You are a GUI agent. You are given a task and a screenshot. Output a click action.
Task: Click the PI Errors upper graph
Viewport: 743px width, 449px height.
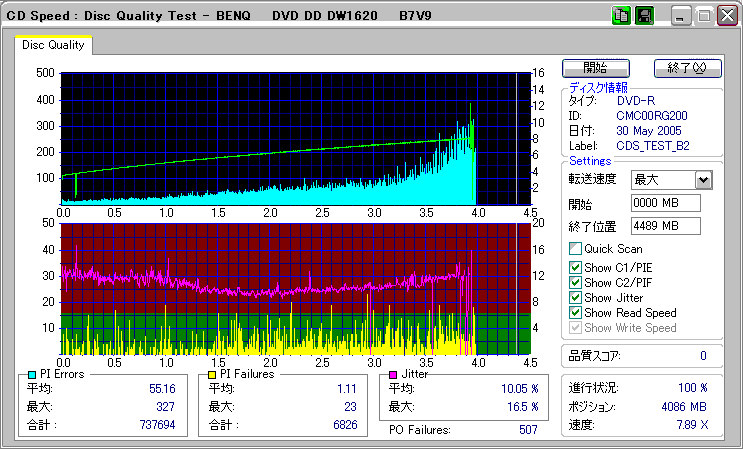tap(296, 139)
